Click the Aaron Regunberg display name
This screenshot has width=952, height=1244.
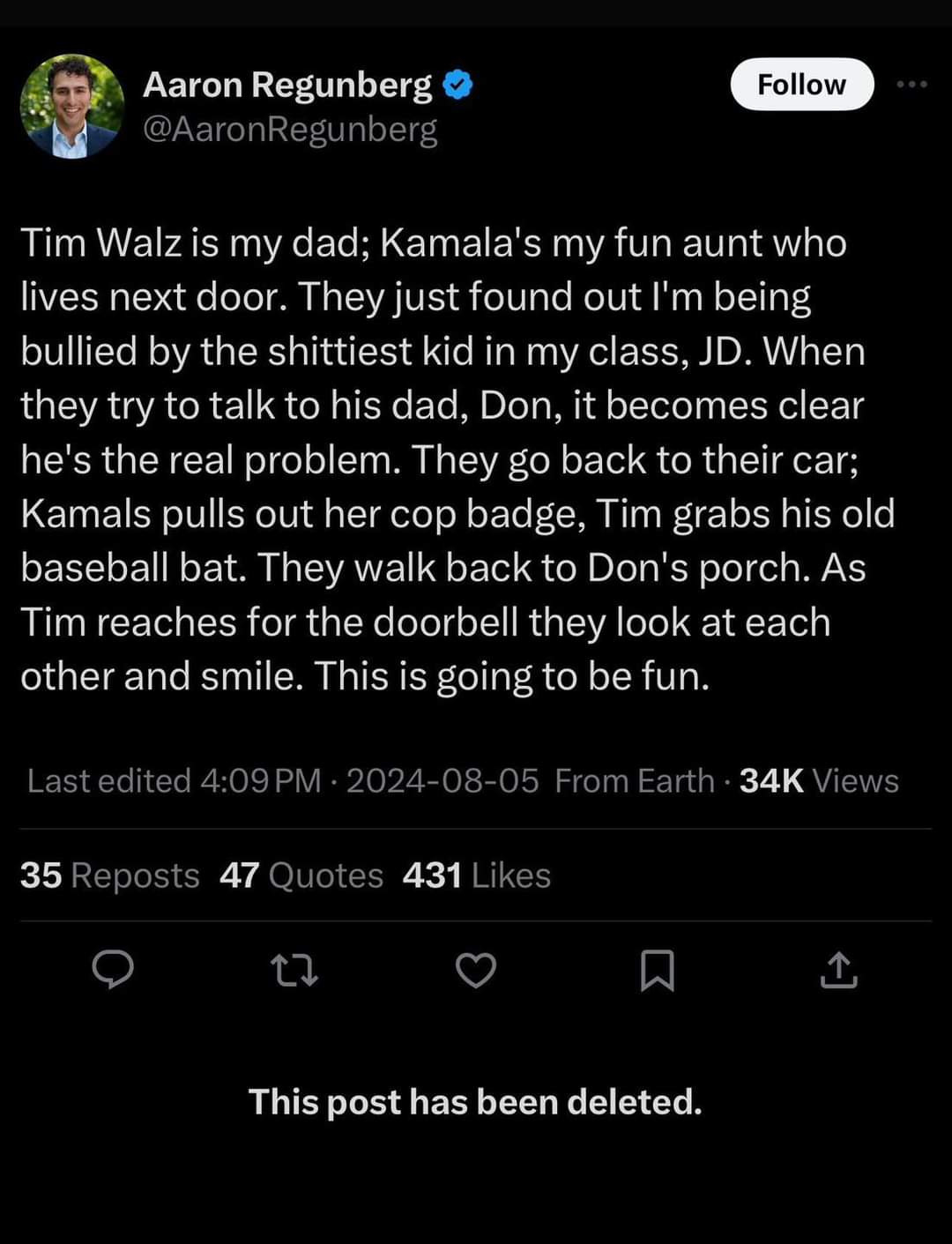[x=287, y=85]
